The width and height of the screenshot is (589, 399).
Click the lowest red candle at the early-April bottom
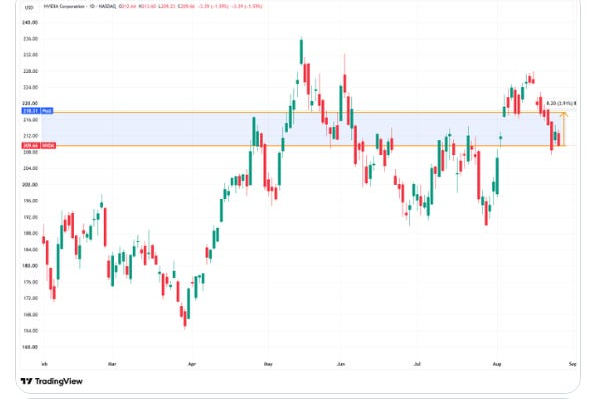(x=185, y=319)
